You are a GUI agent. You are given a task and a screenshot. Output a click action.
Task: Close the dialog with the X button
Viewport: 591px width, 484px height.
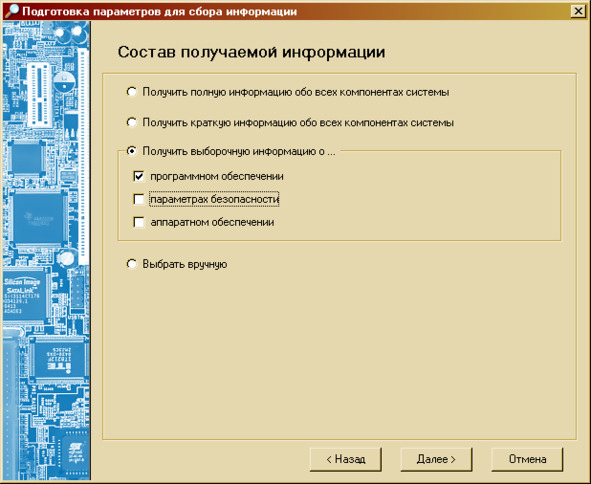click(x=578, y=11)
